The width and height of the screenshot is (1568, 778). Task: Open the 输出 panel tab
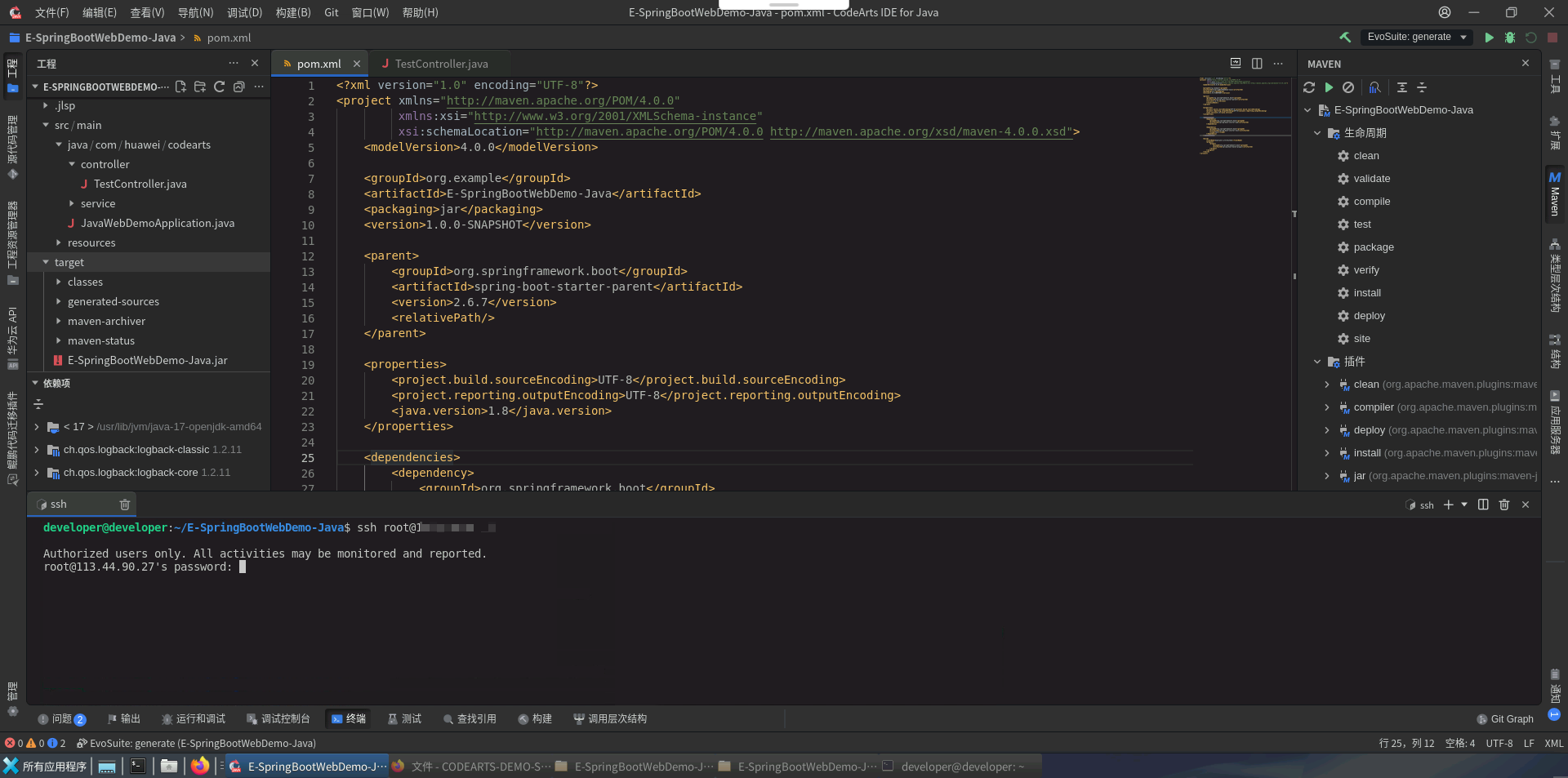click(124, 718)
